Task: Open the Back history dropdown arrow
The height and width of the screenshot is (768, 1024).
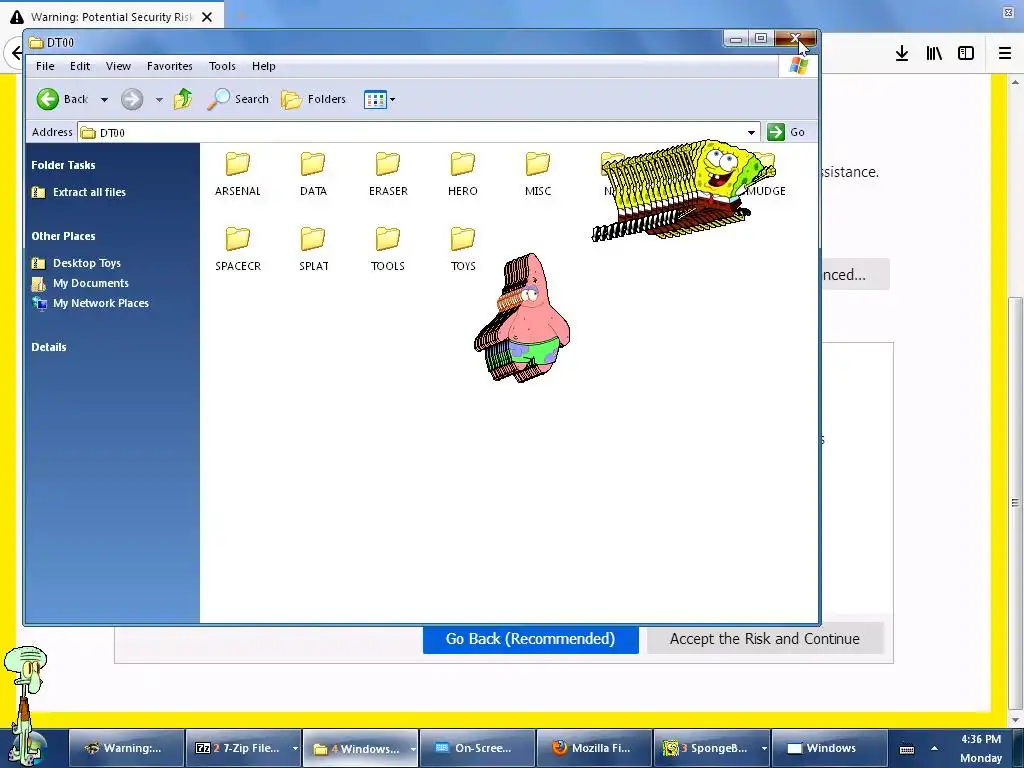Action: click(104, 100)
